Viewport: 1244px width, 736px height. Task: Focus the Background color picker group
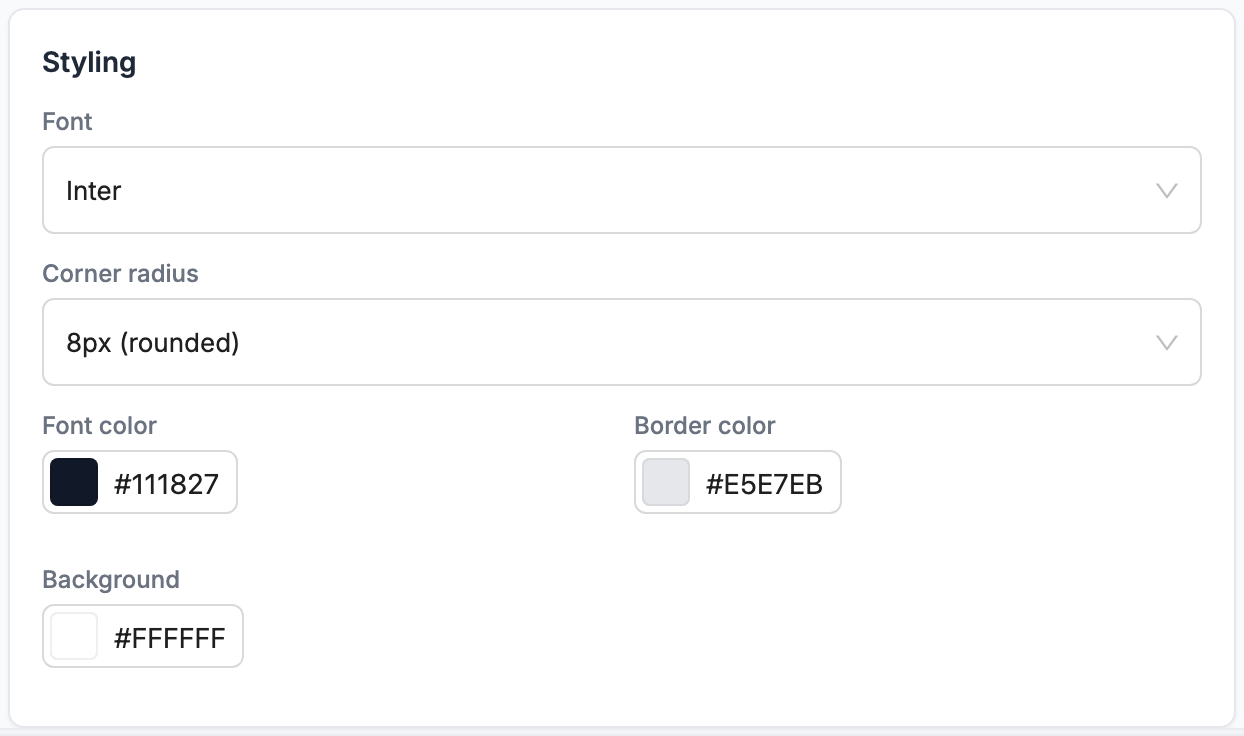143,636
